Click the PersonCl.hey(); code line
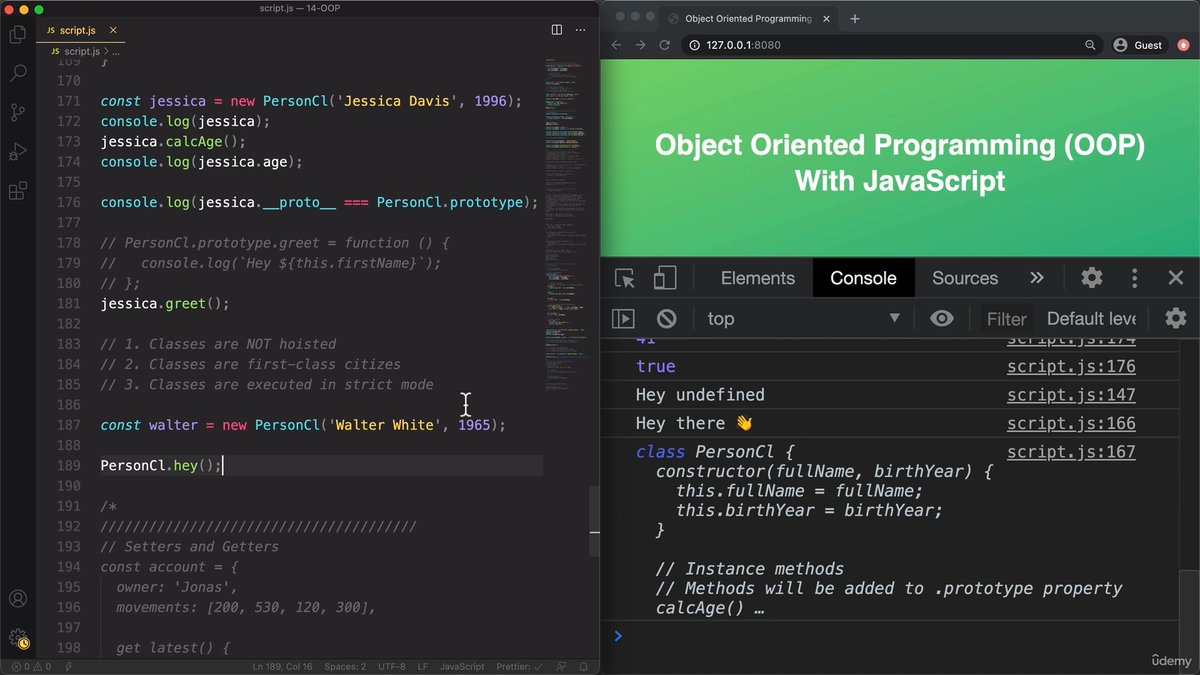The height and width of the screenshot is (675, 1200). 161,466
